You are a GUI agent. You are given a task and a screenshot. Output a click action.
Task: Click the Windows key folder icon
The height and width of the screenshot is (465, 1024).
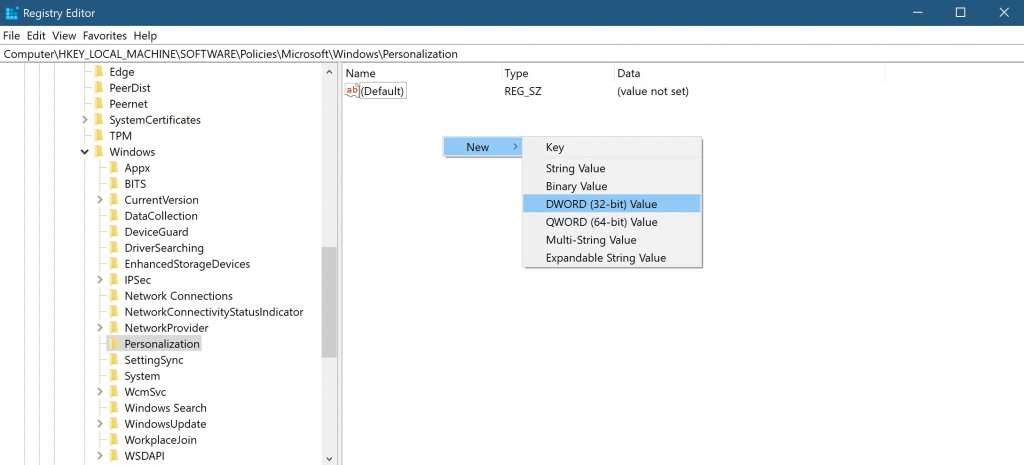coord(99,152)
